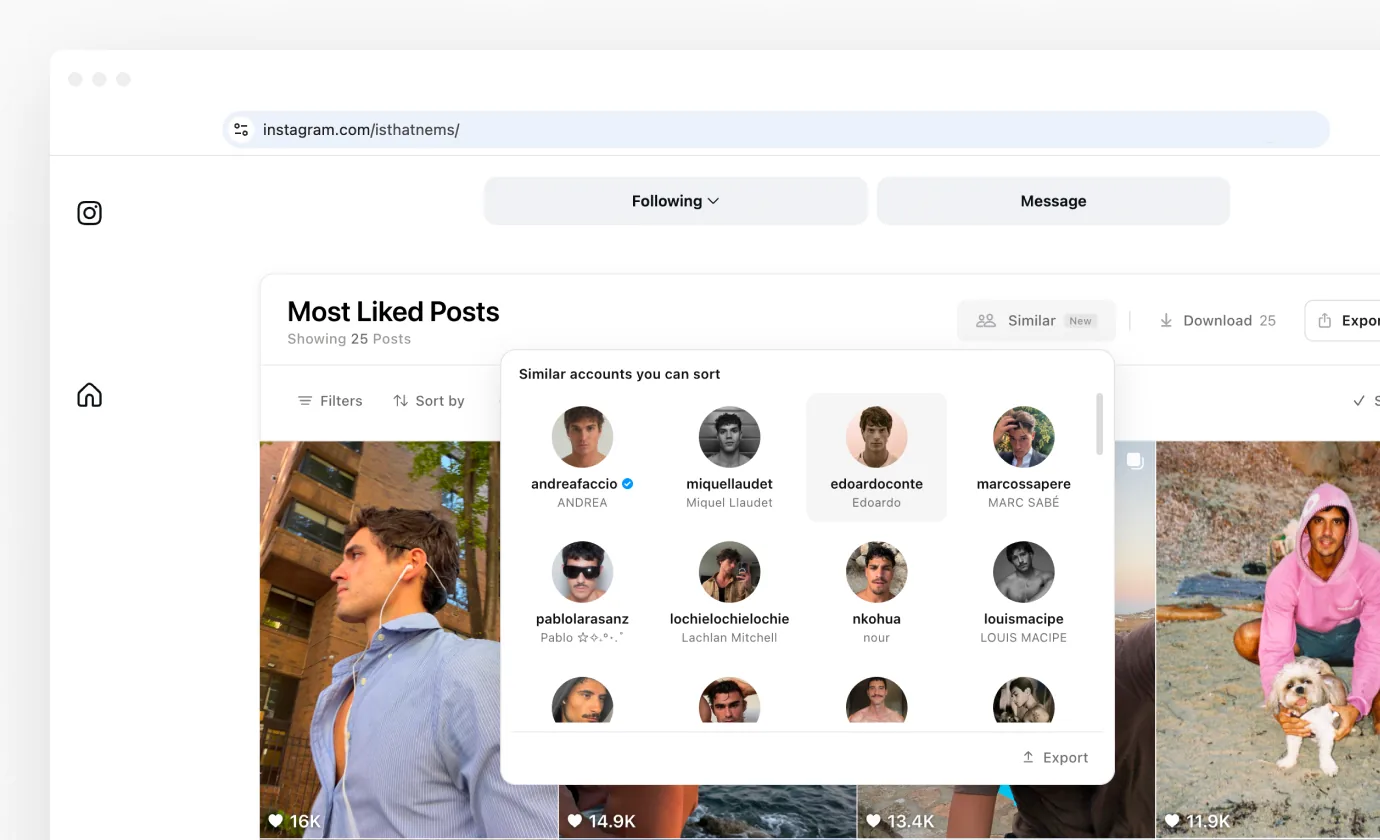Go to Instagram Home icon

[x=90, y=395]
